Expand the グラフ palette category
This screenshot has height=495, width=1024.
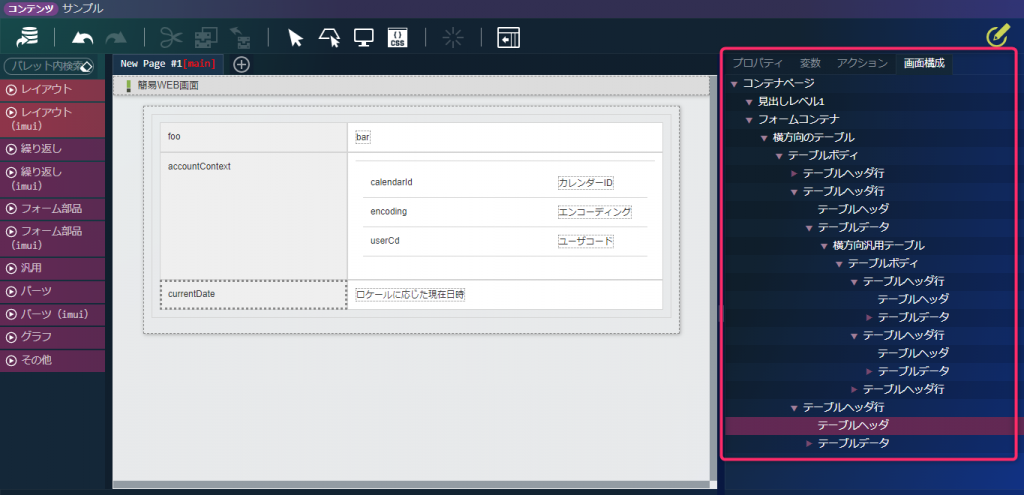(x=52, y=337)
